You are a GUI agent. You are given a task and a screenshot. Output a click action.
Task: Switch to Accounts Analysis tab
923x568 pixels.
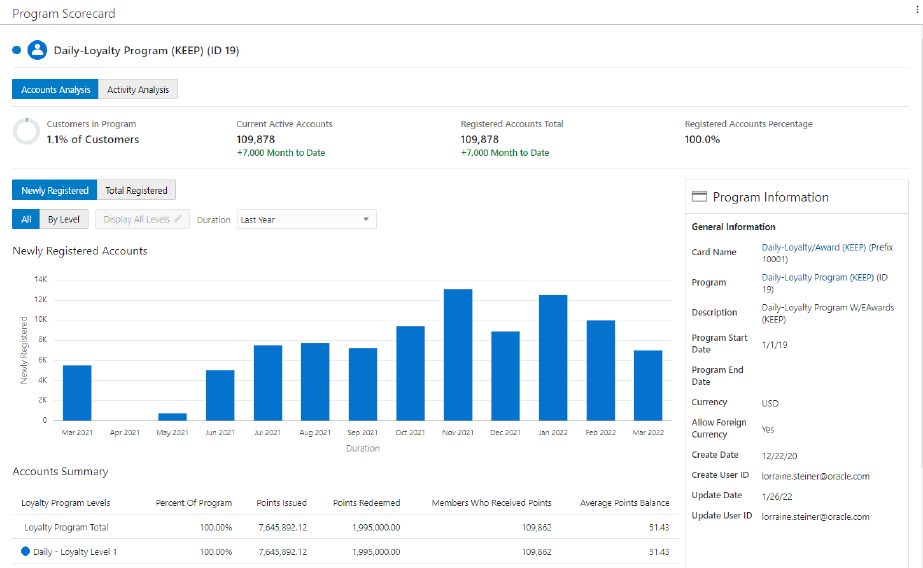(x=55, y=89)
